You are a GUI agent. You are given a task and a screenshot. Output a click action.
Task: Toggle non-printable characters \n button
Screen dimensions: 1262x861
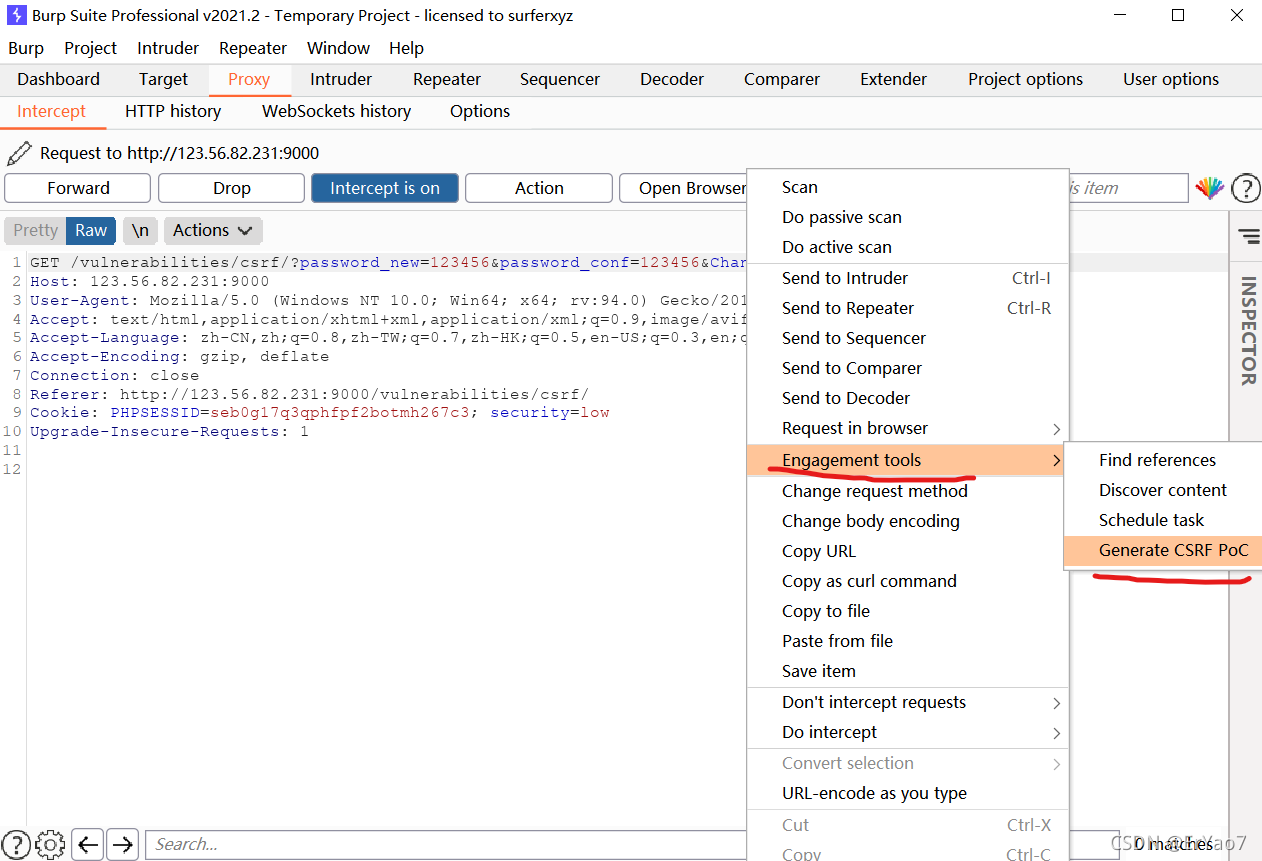(140, 230)
